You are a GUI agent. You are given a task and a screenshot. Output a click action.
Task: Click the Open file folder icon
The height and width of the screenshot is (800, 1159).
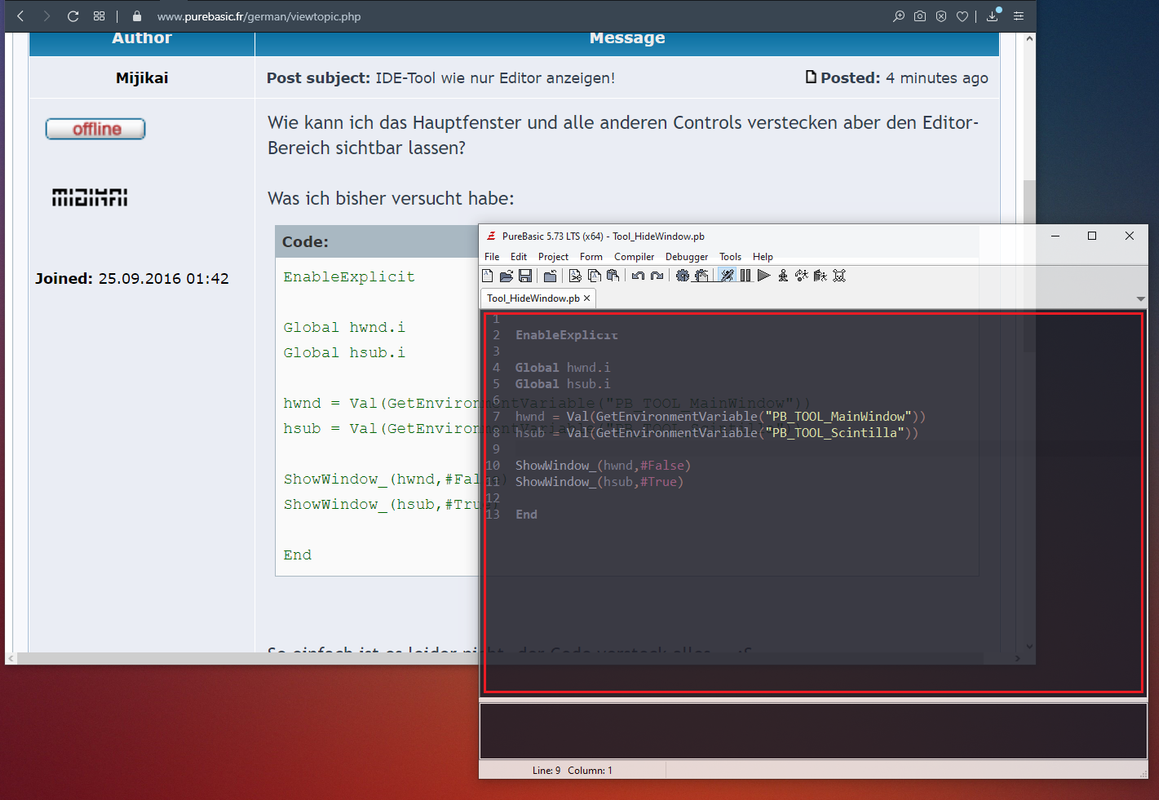tap(506, 276)
